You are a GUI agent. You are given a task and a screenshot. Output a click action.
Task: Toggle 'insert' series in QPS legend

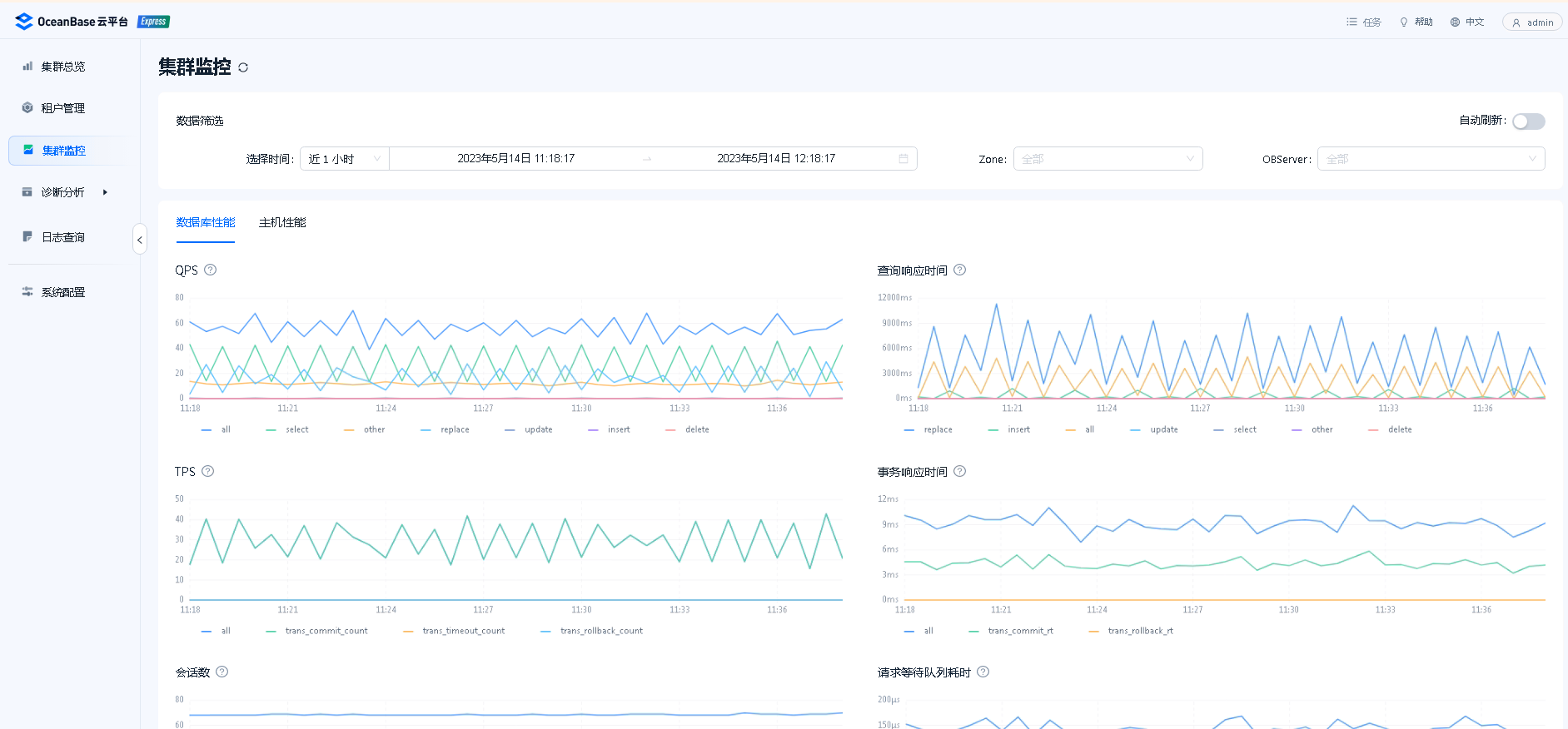[x=610, y=429]
